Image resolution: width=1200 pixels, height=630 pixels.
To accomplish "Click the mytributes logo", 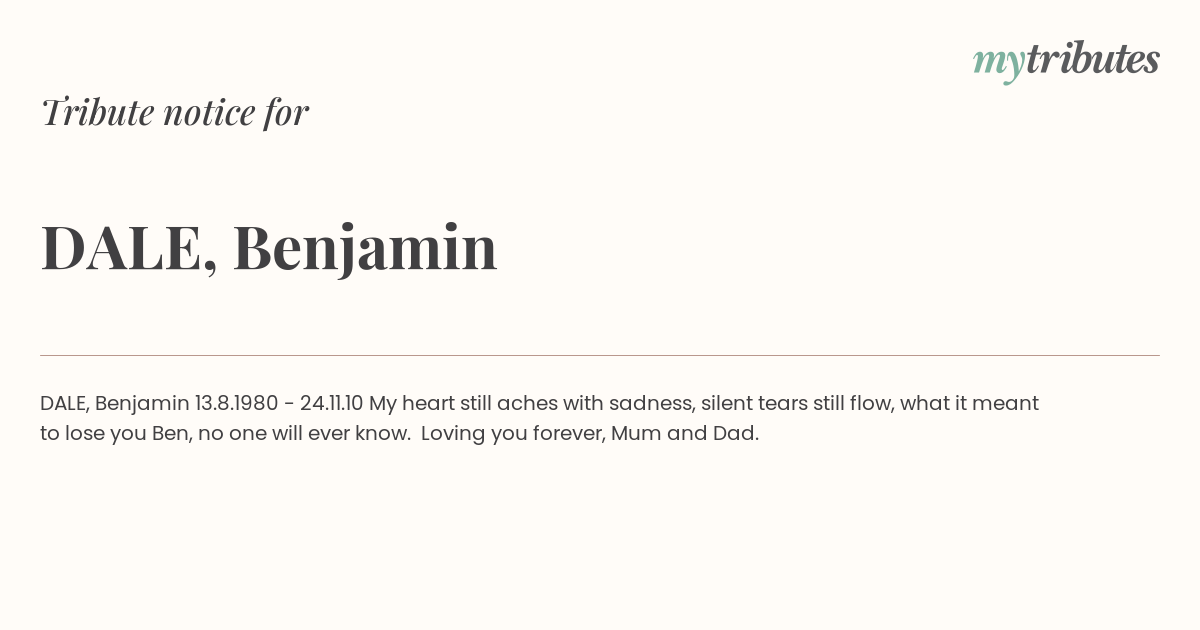I will [1066, 61].
